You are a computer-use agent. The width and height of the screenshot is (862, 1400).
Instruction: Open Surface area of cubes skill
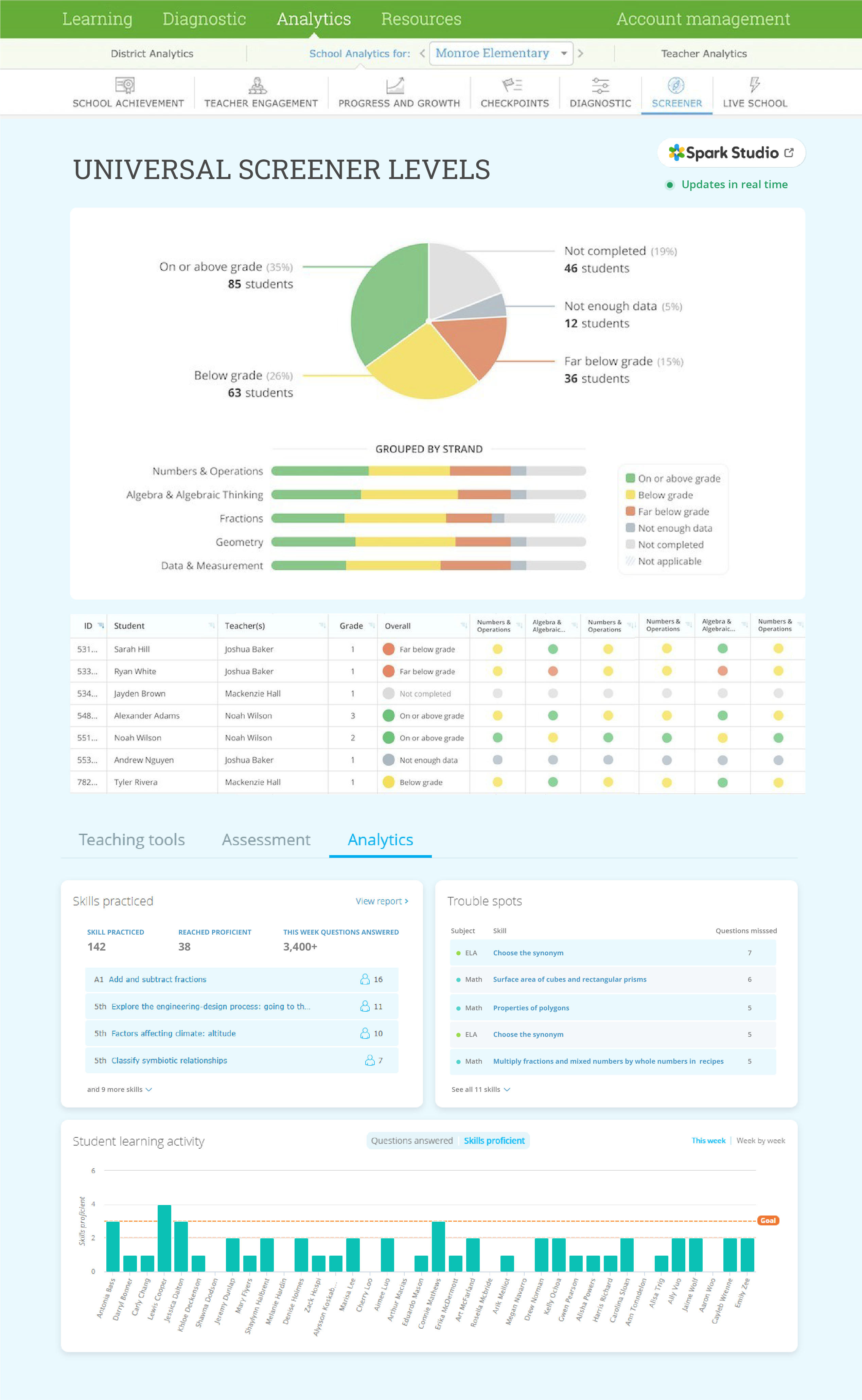(x=569, y=979)
